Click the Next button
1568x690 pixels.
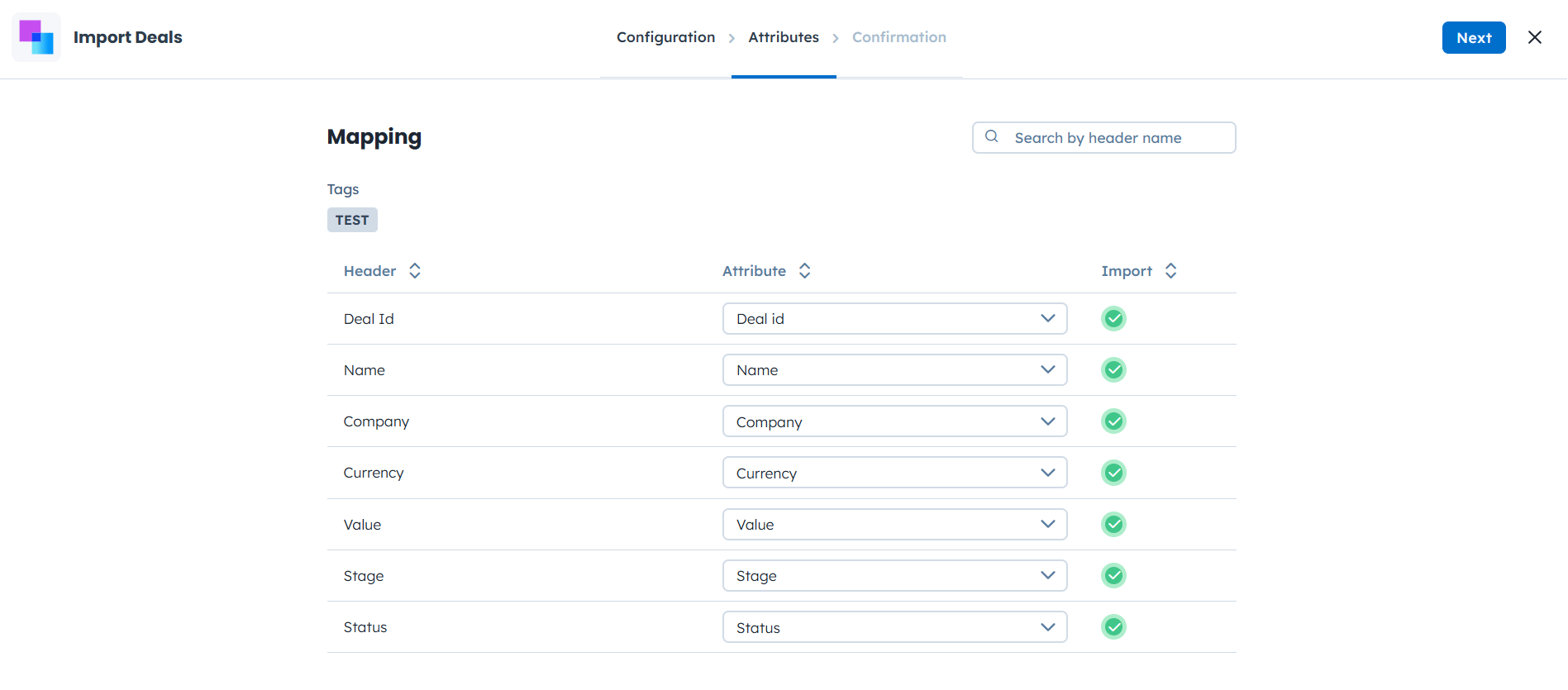coord(1473,38)
